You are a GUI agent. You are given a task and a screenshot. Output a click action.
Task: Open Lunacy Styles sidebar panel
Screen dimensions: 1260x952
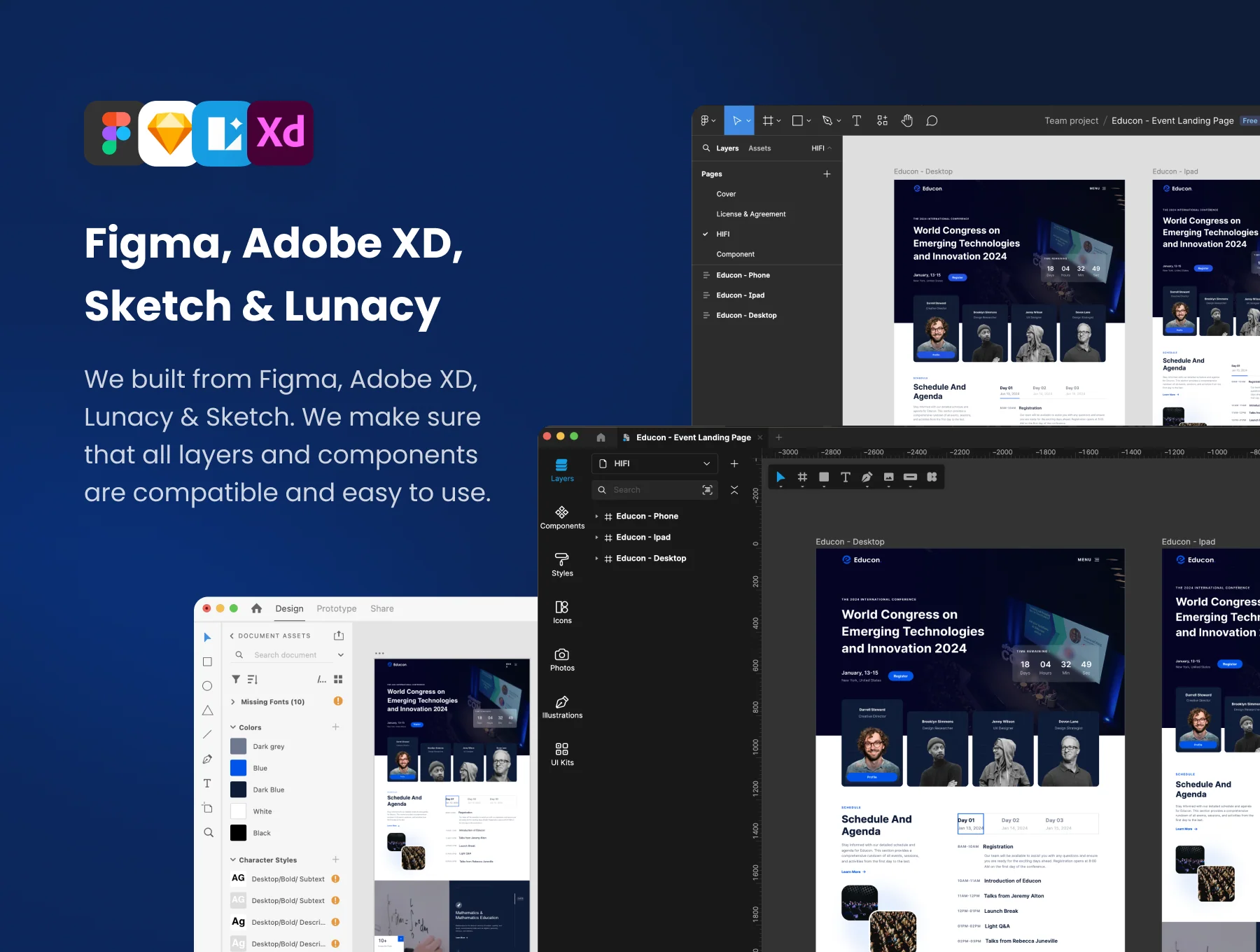[562, 565]
